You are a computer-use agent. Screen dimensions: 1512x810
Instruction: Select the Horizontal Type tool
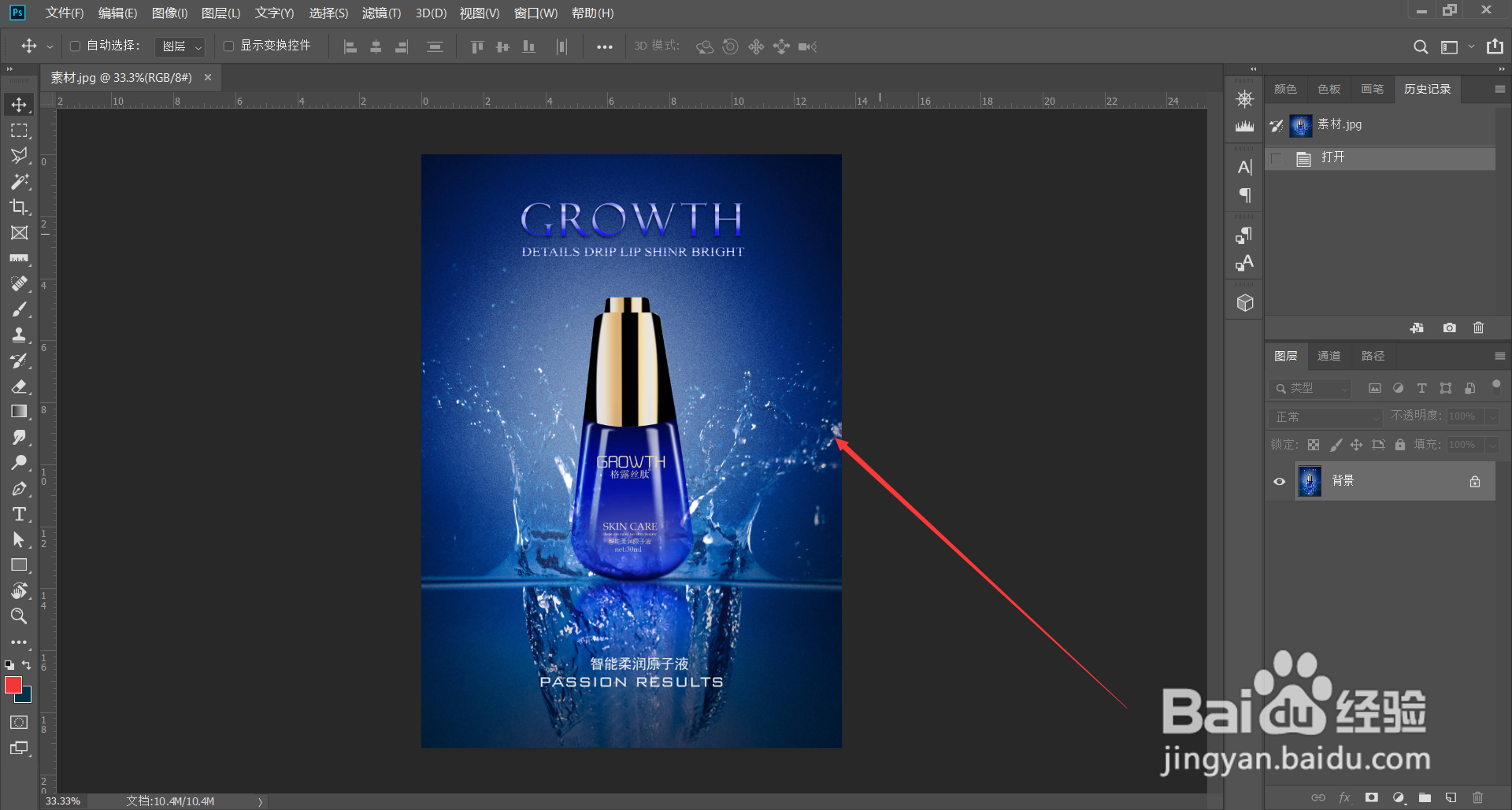point(19,514)
